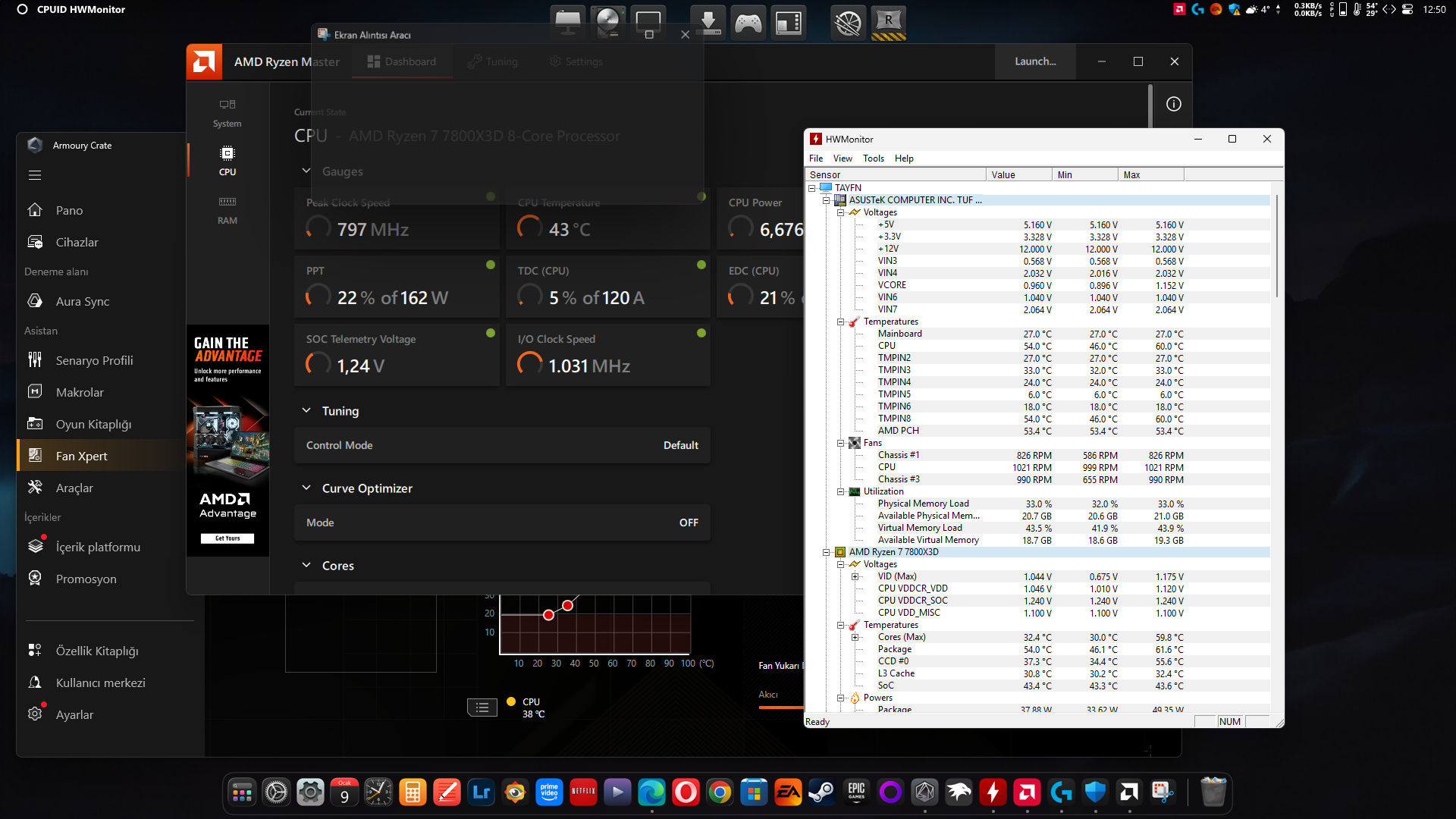Open the Armoury Crate hamburger menu
Image resolution: width=1456 pixels, height=819 pixels.
35,175
